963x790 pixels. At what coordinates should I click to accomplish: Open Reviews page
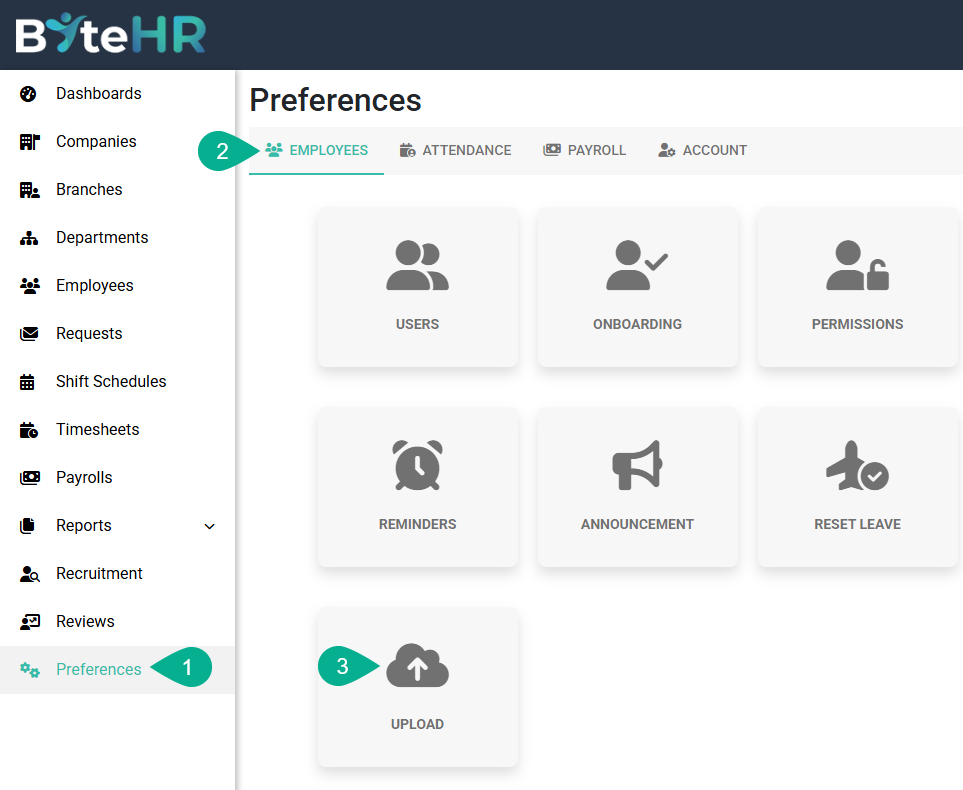117,622
